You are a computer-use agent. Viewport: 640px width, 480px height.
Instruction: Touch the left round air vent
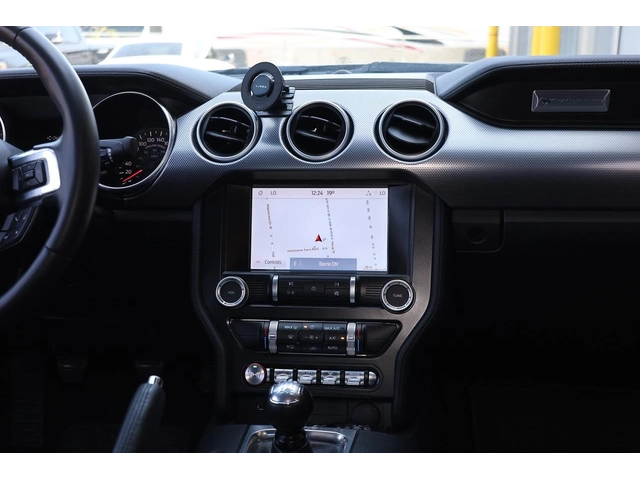pos(227,132)
